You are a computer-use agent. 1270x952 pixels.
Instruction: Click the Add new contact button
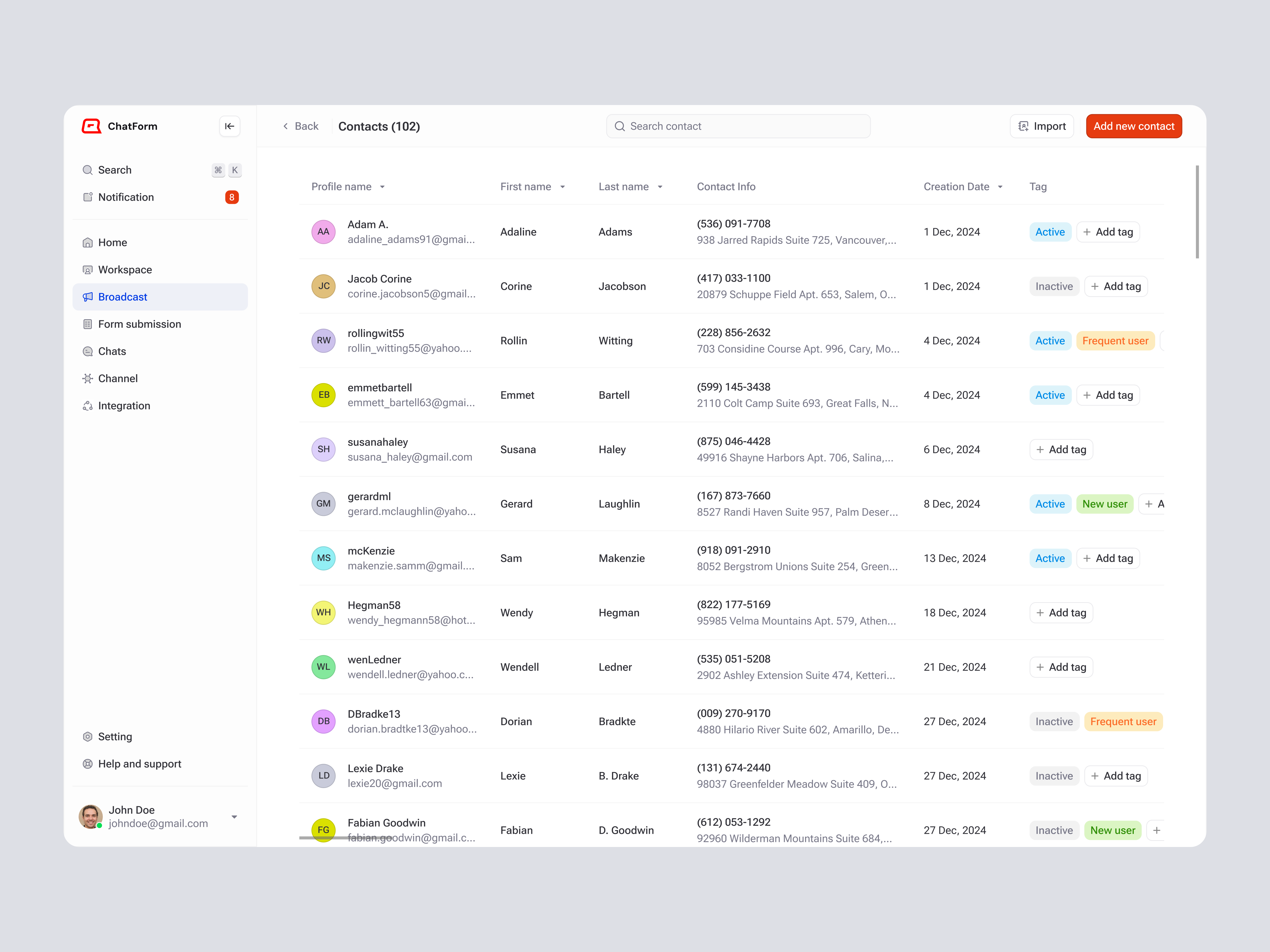point(1133,126)
